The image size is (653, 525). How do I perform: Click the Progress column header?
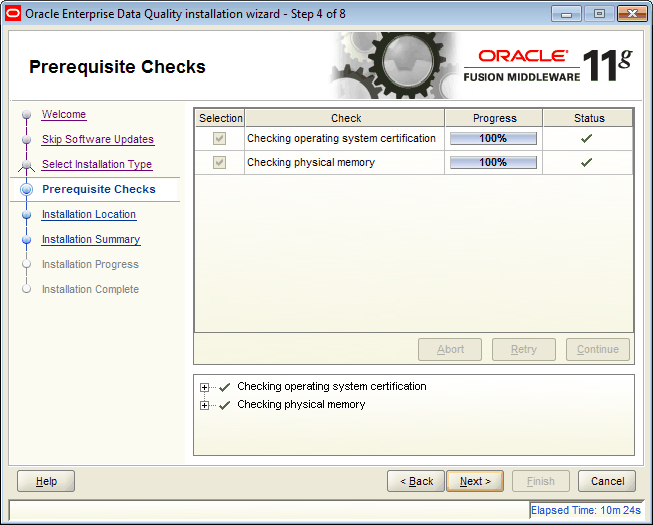pyautogui.click(x=494, y=118)
